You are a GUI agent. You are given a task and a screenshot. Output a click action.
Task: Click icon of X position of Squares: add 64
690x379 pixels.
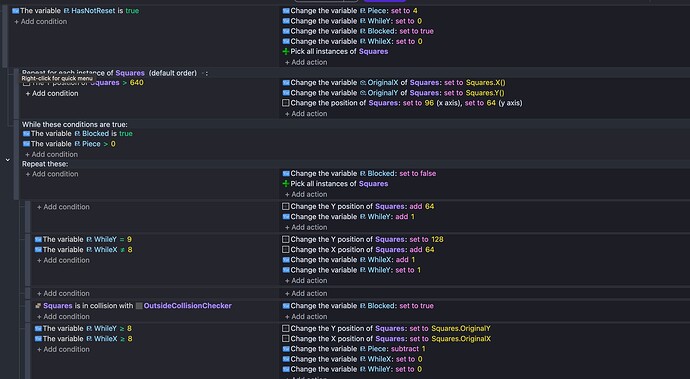[x=286, y=250]
